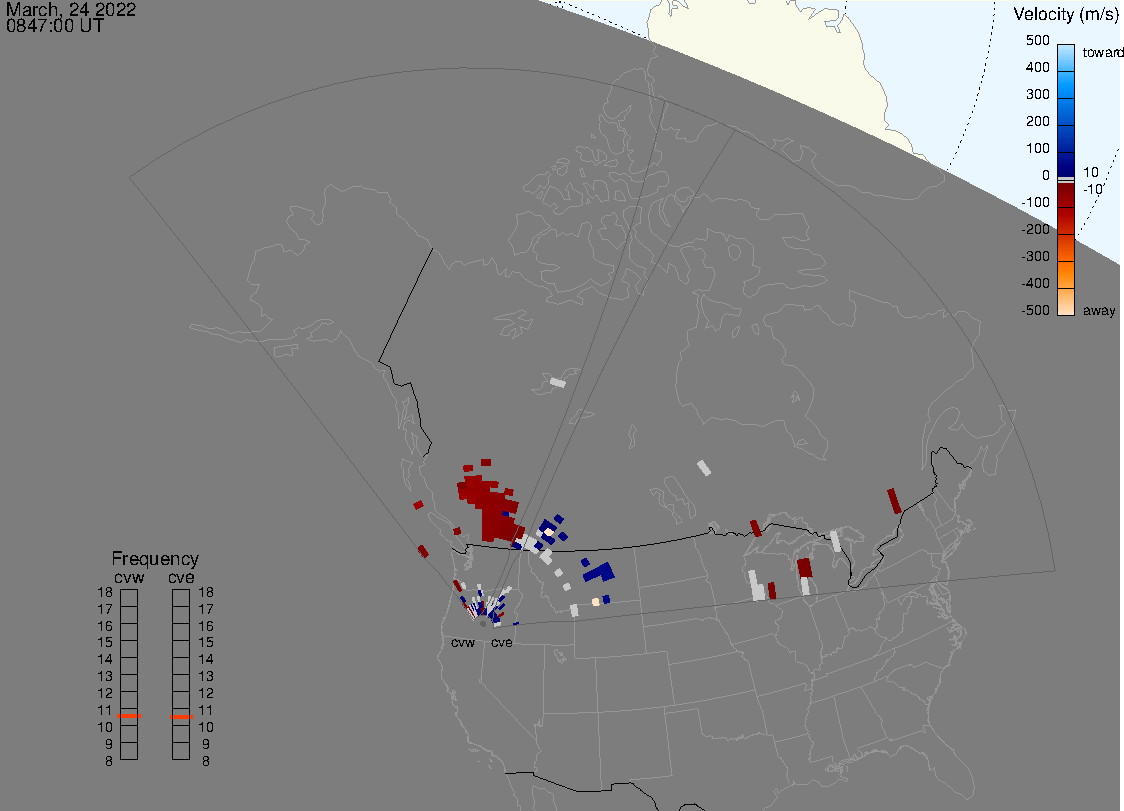Select the 18 label beside cvw frequency bar

click(x=105, y=592)
